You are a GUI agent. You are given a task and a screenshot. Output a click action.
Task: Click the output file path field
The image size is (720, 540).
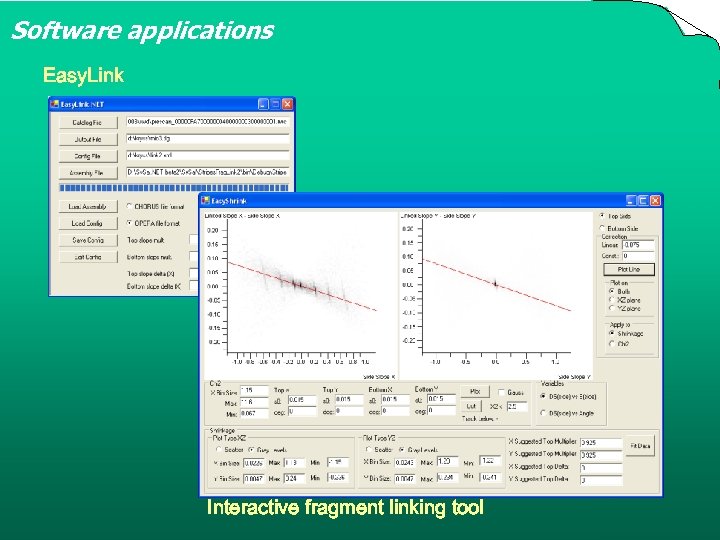click(x=208, y=139)
